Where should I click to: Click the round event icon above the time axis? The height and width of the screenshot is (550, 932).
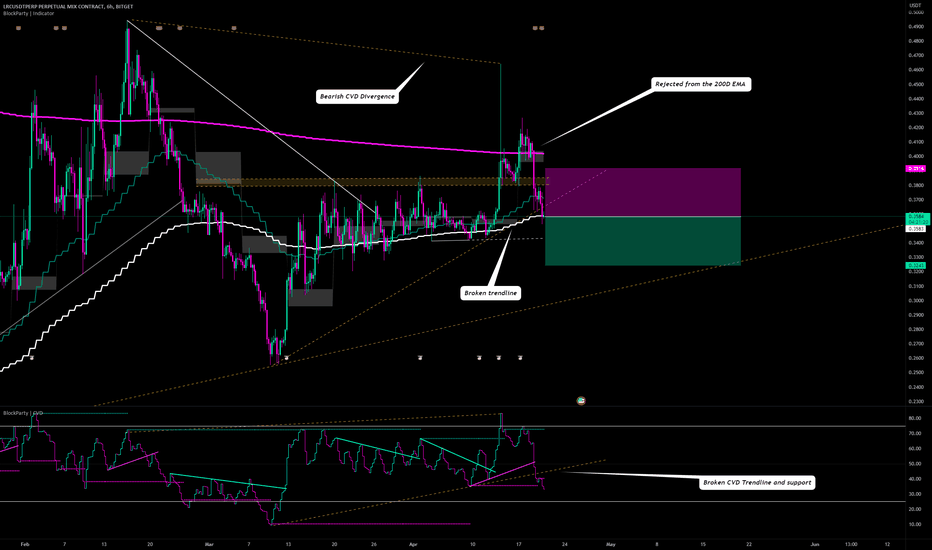581,401
